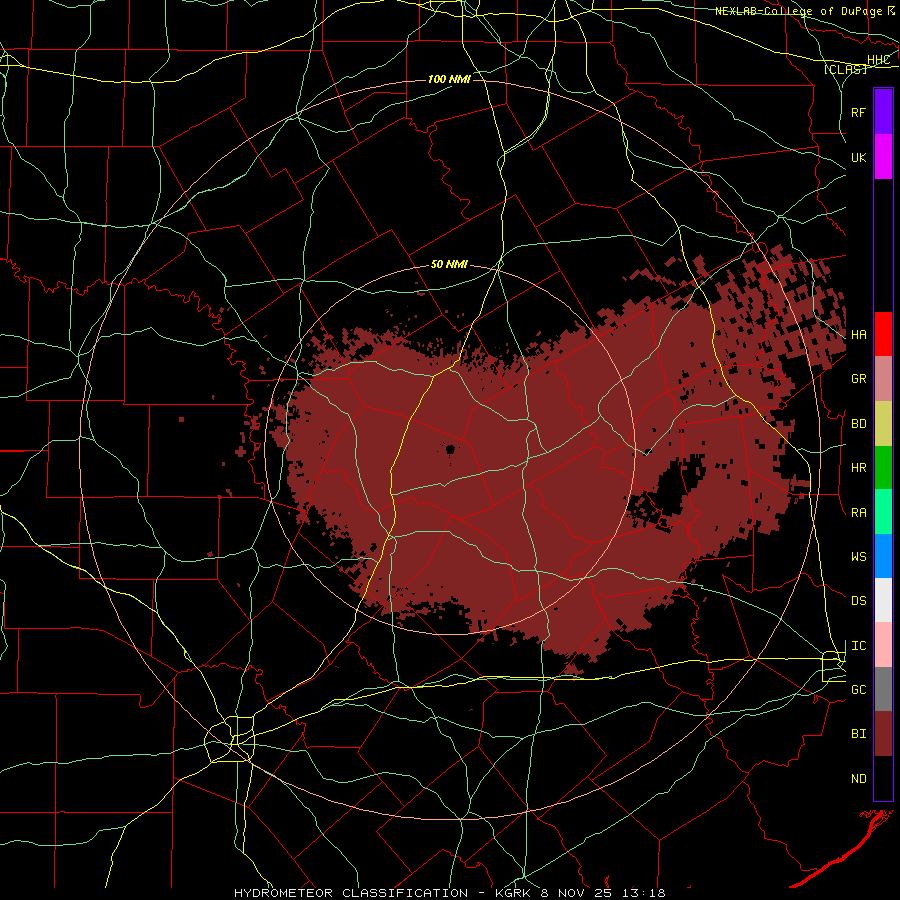The image size is (900, 900).
Task: Select the GR pink legend swatch
Action: tap(883, 378)
